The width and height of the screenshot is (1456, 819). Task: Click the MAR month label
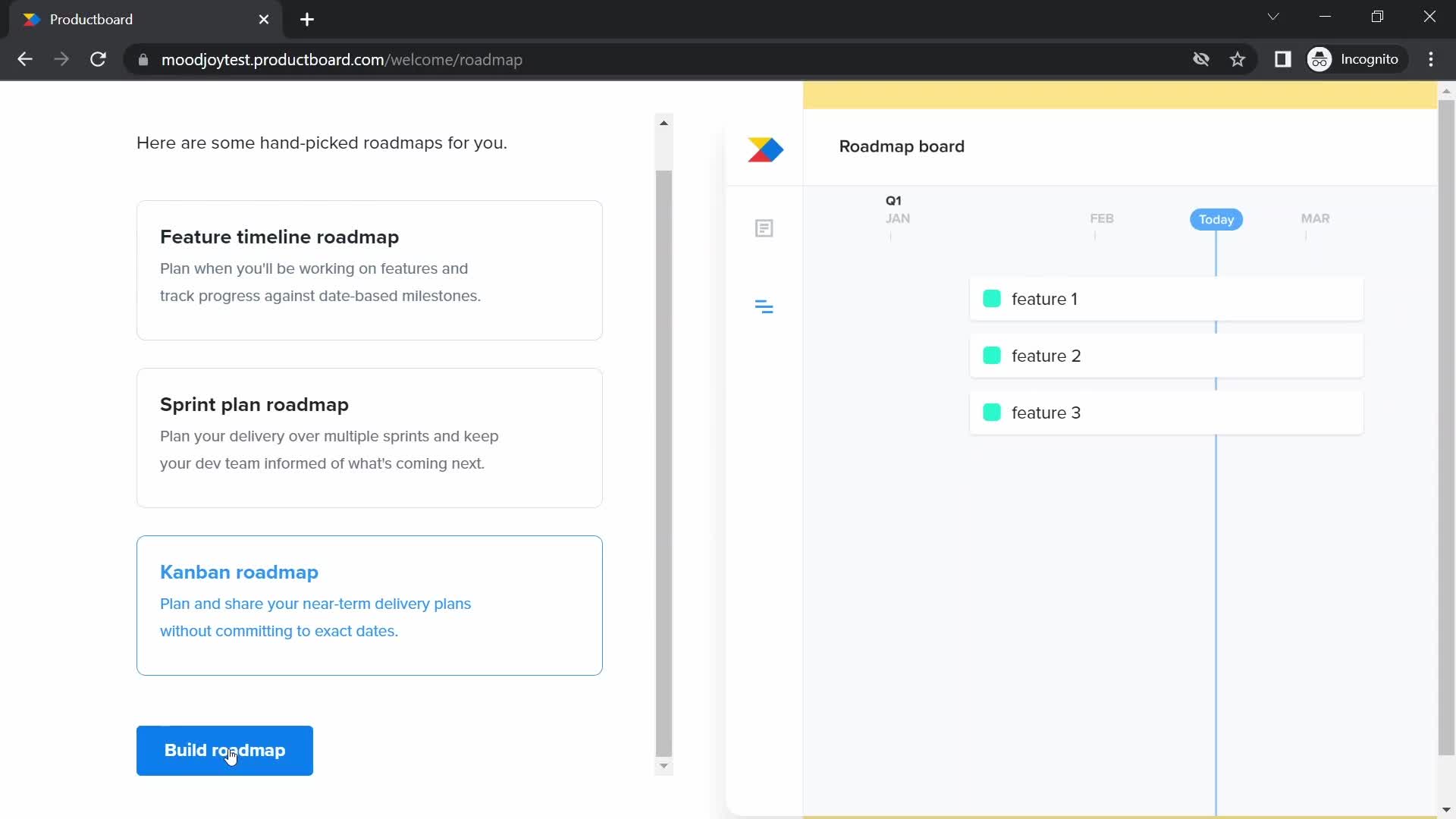coord(1315,218)
